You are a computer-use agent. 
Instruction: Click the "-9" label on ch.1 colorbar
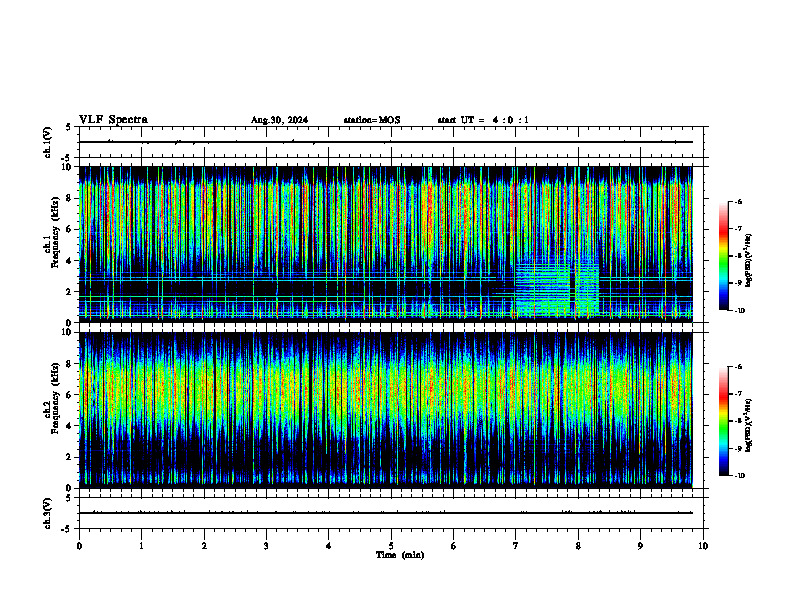tap(738, 283)
